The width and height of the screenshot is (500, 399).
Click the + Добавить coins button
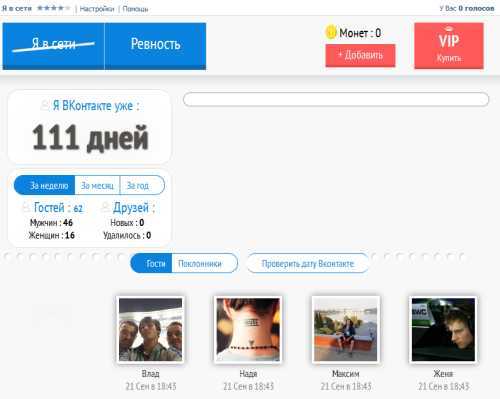[x=360, y=55]
